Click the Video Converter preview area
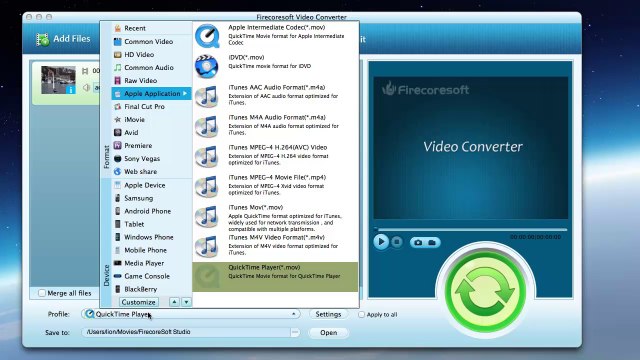Screen dimensions: 640x360 point(471,147)
